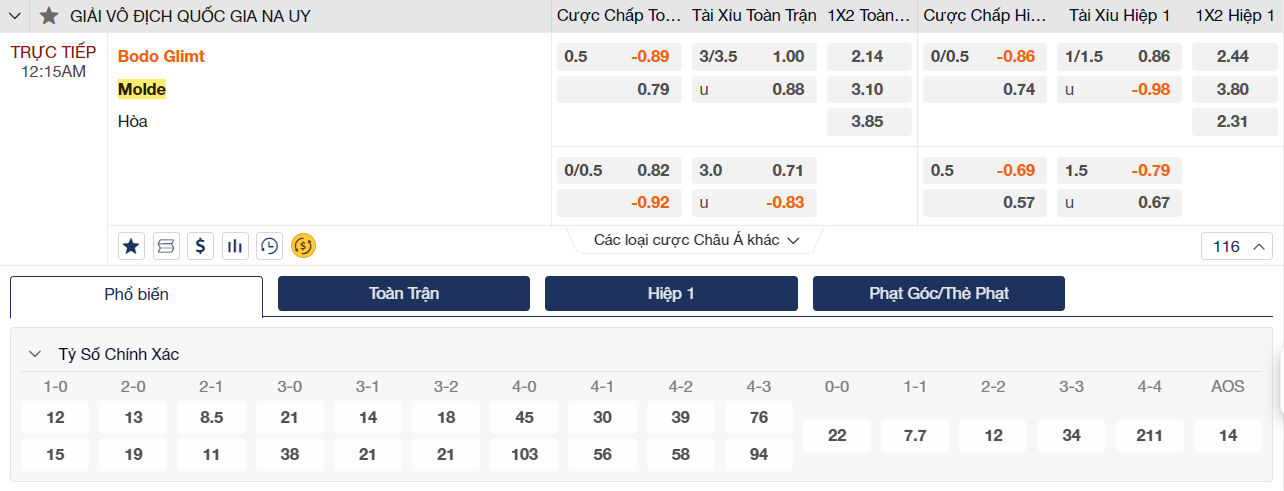Expand Các loại cược Châu Á khác
The width and height of the screenshot is (1284, 491).
point(696,240)
